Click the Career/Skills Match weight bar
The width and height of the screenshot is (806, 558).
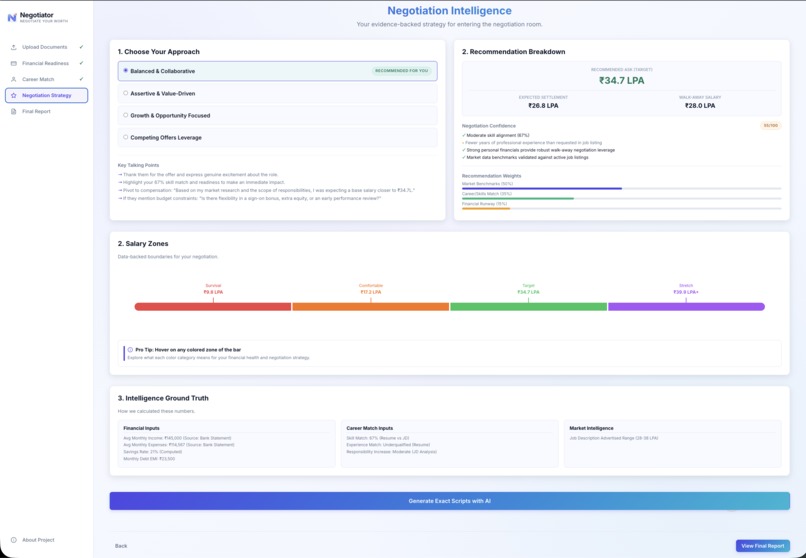click(x=621, y=198)
